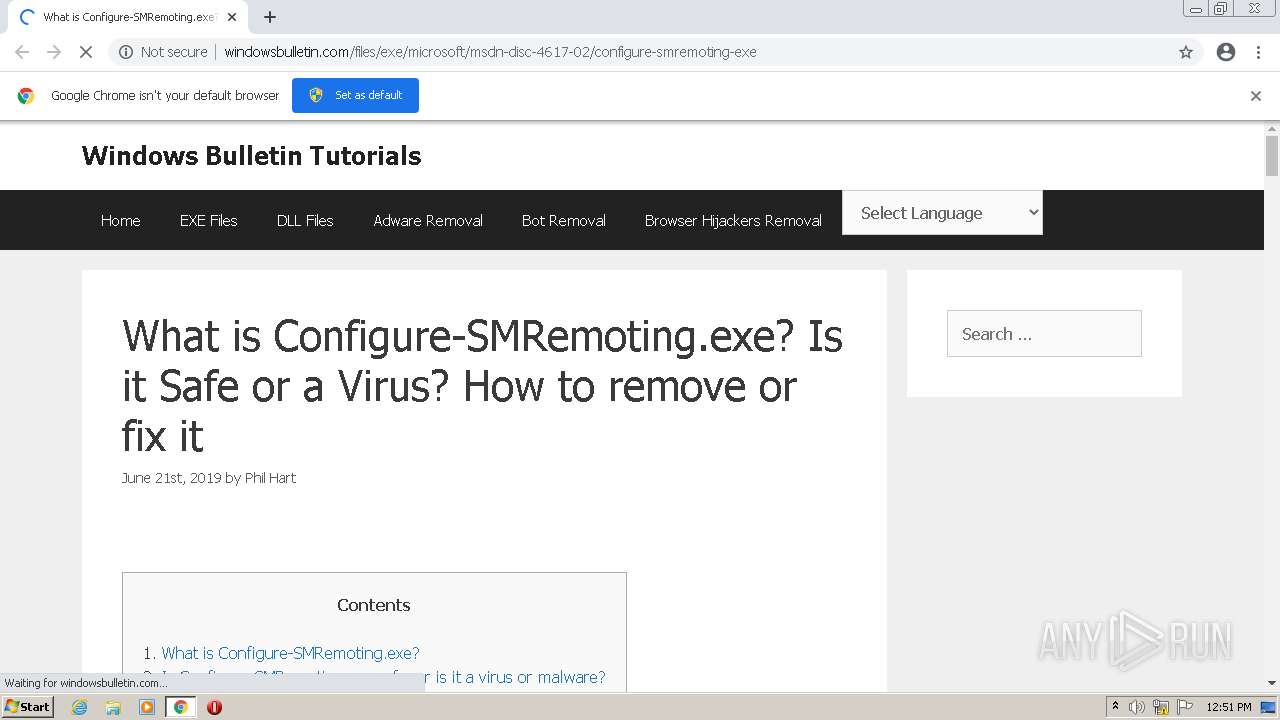
Task: Open the DLL Files menu
Action: (305, 220)
